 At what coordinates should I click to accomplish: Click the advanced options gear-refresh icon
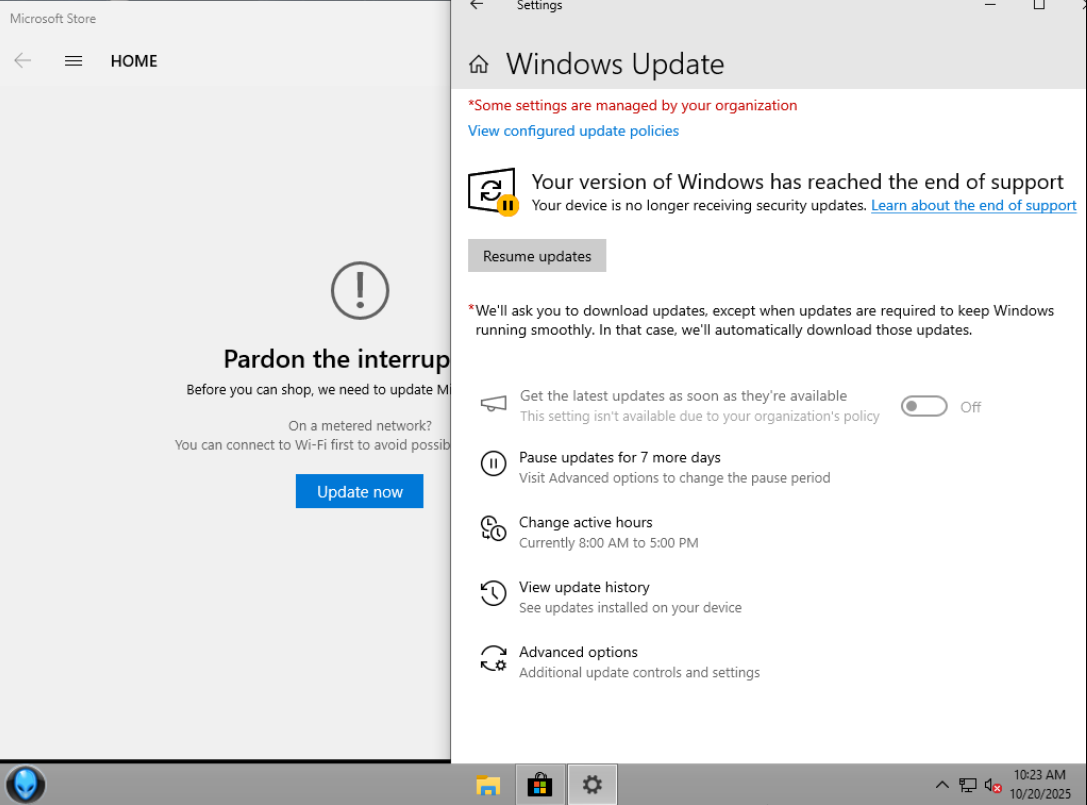(493, 659)
